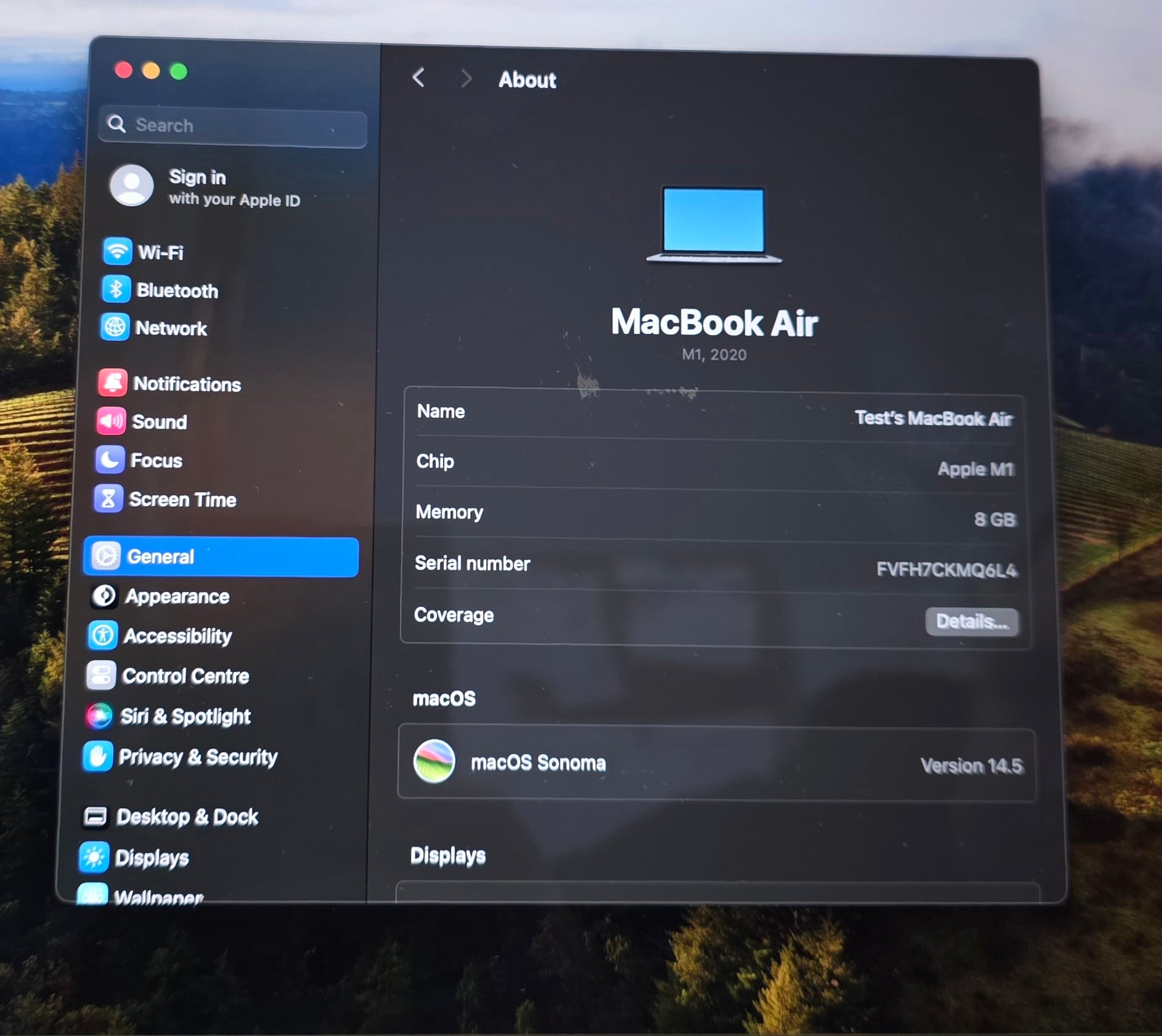The width and height of the screenshot is (1162, 1036).
Task: Open the Wi-Fi settings icon
Action: click(117, 251)
